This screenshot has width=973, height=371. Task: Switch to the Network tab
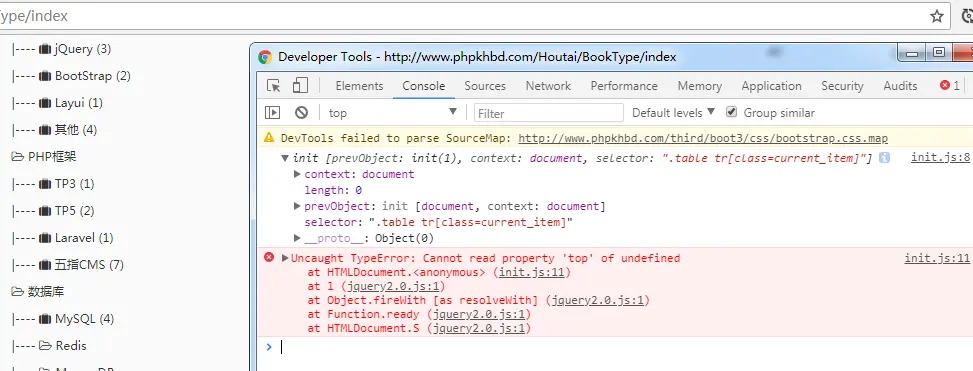(x=548, y=86)
